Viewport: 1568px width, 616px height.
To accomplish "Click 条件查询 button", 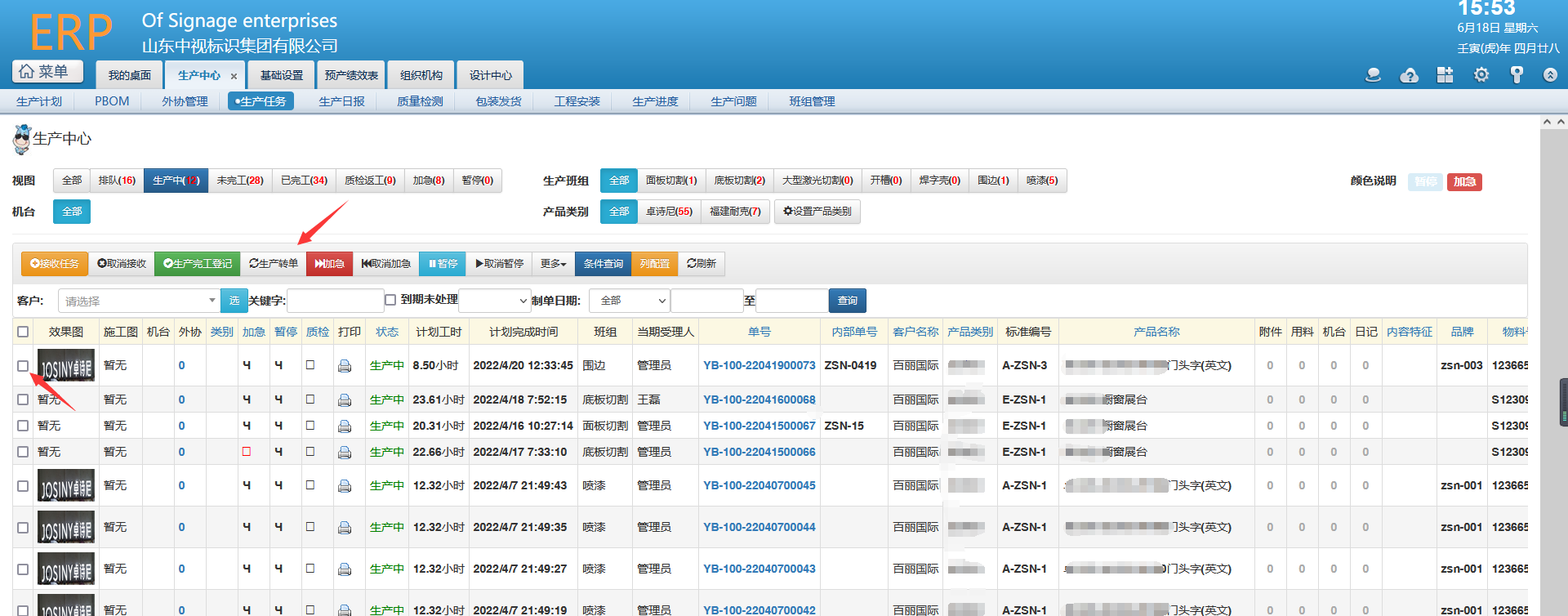I will click(603, 264).
